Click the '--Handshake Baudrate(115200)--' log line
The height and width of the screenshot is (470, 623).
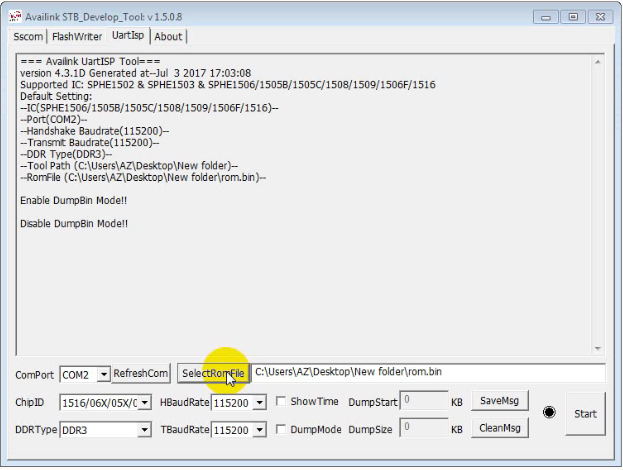[x=95, y=131]
